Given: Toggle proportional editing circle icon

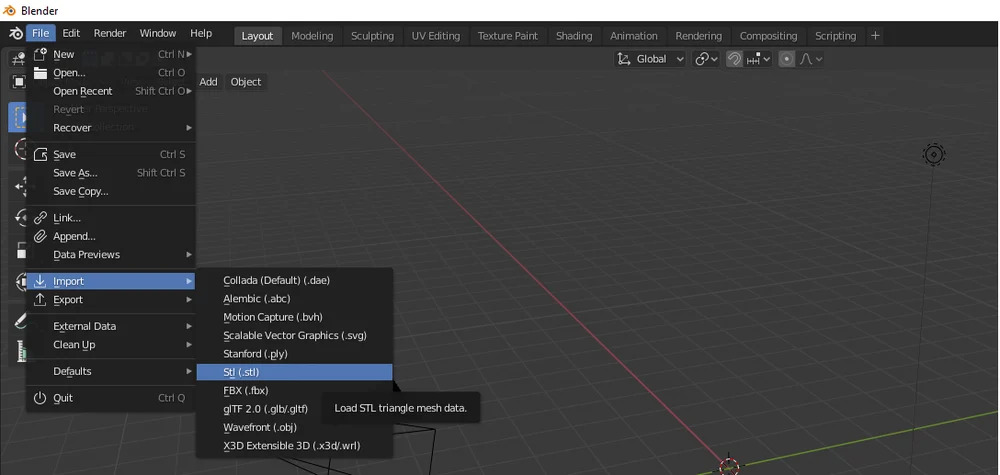Looking at the screenshot, I should (x=787, y=59).
